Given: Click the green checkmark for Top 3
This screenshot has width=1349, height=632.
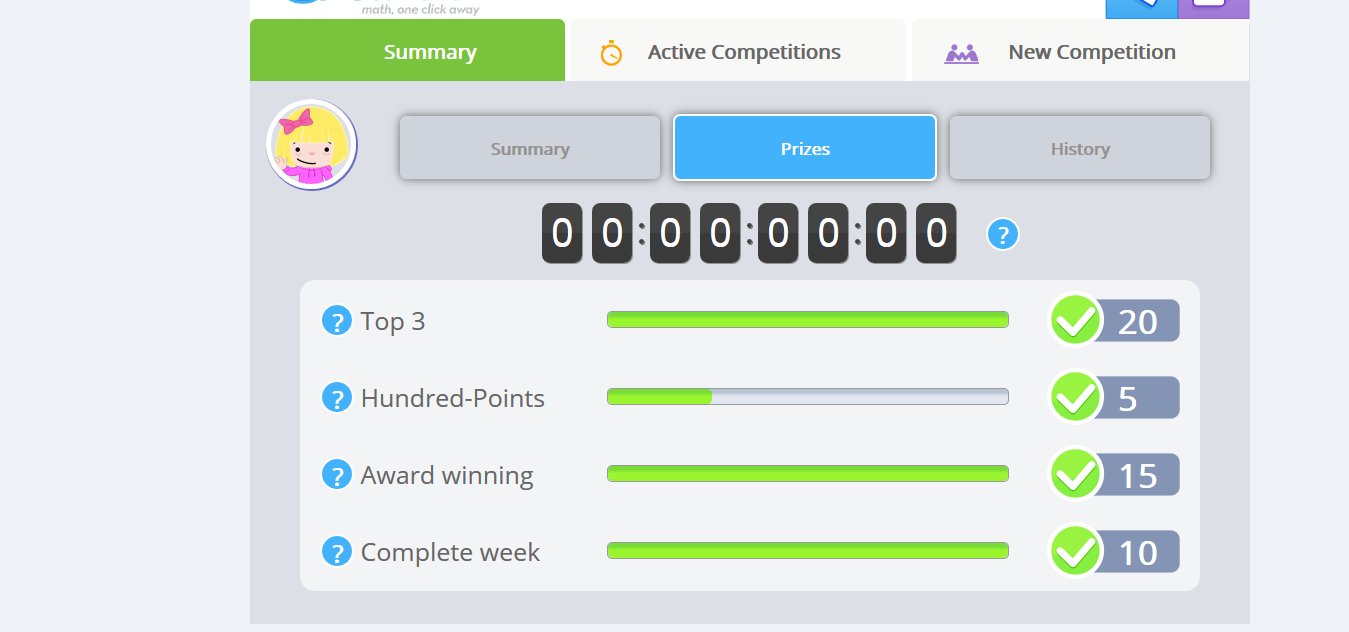Looking at the screenshot, I should [1076, 321].
